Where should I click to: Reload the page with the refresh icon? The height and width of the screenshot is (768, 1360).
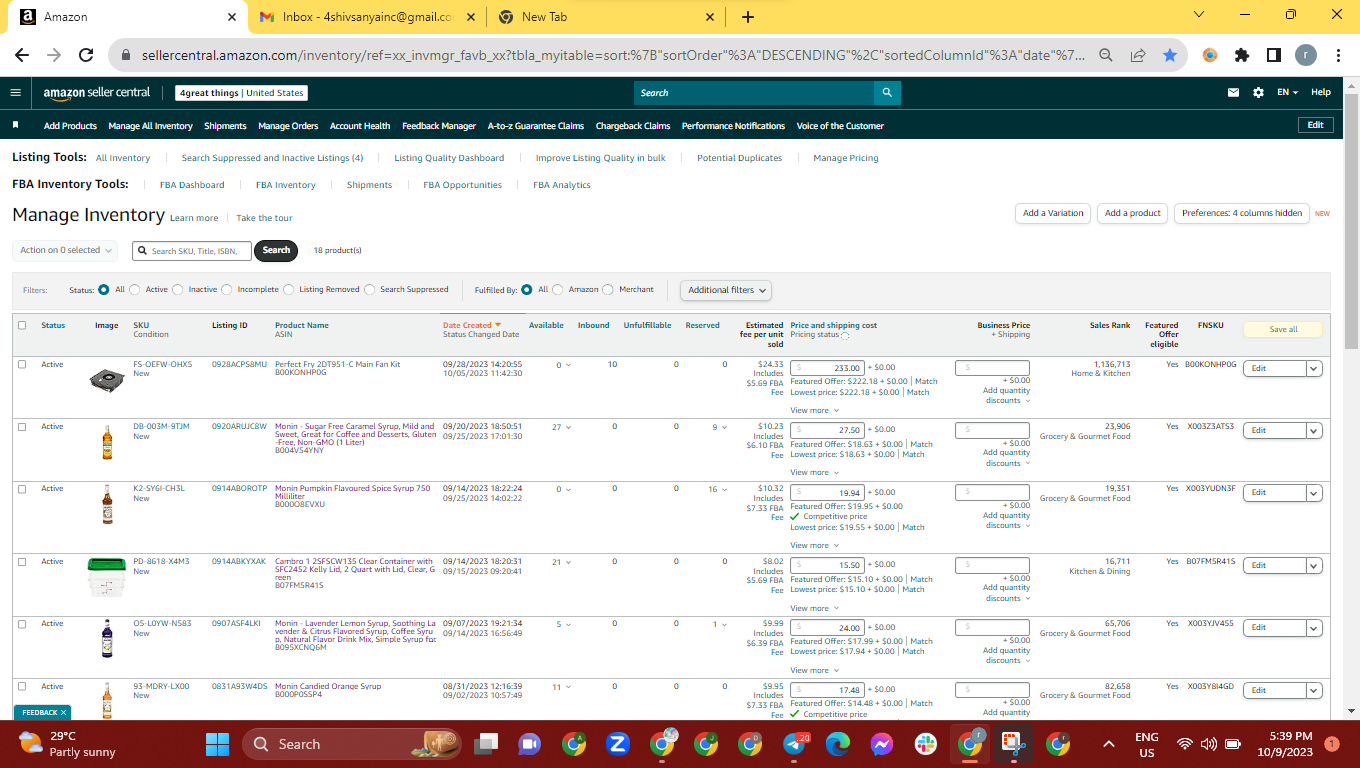click(86, 56)
